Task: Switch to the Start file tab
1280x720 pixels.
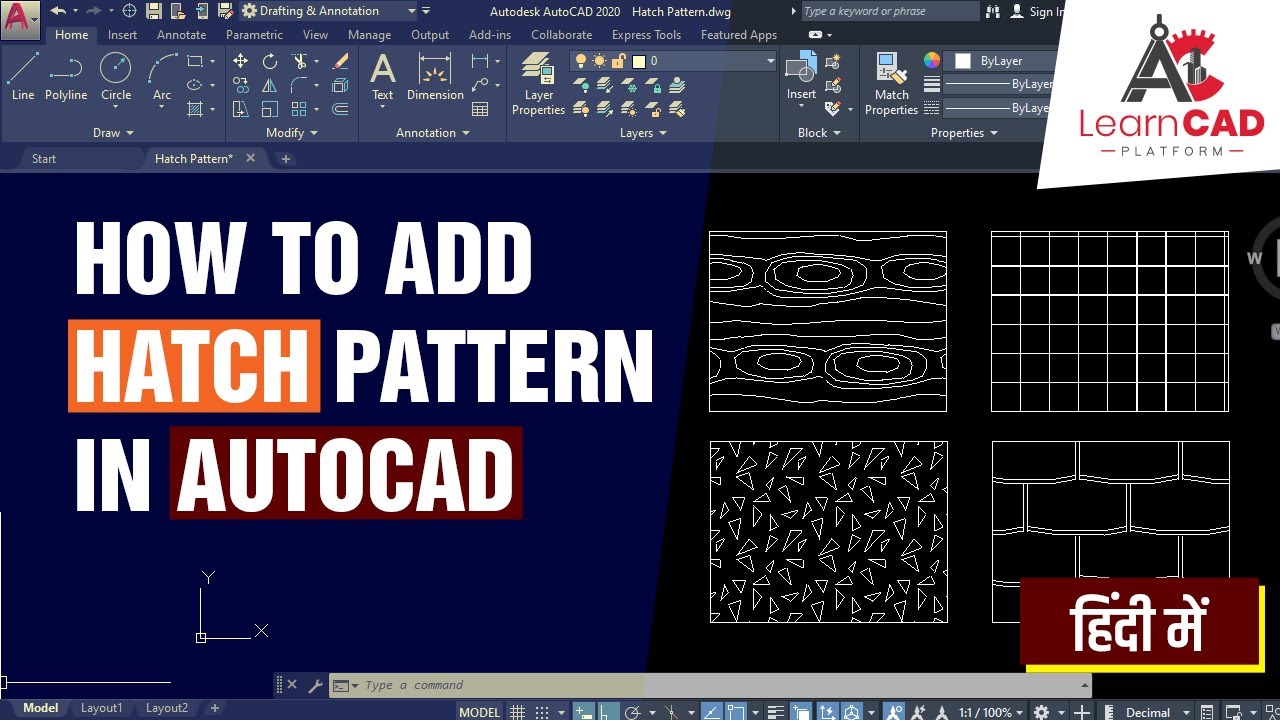Action: click(x=44, y=159)
